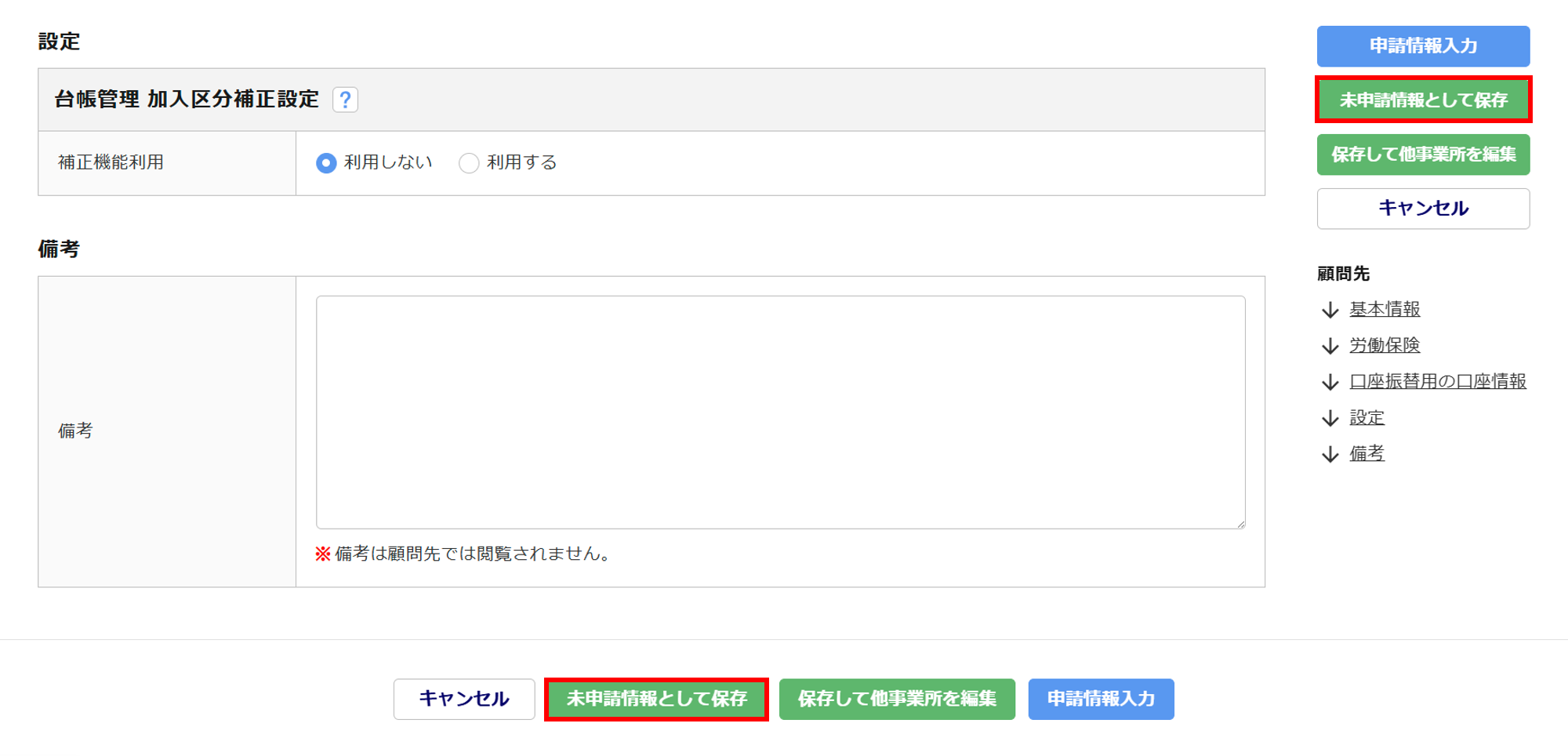Click 未申請情報として保存 in the right sidebar
The image size is (1568, 756).
click(x=1423, y=100)
